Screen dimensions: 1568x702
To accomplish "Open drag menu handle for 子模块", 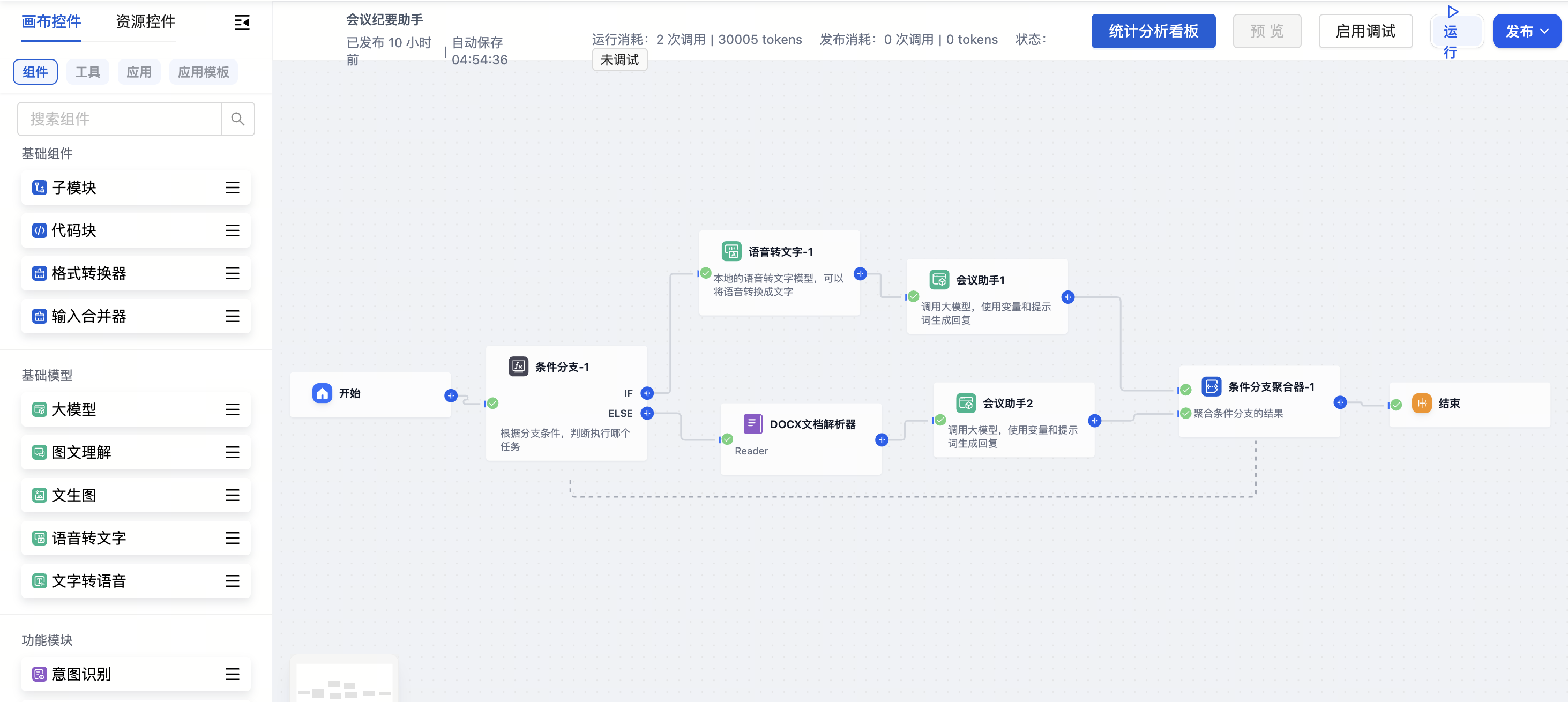I will point(232,188).
